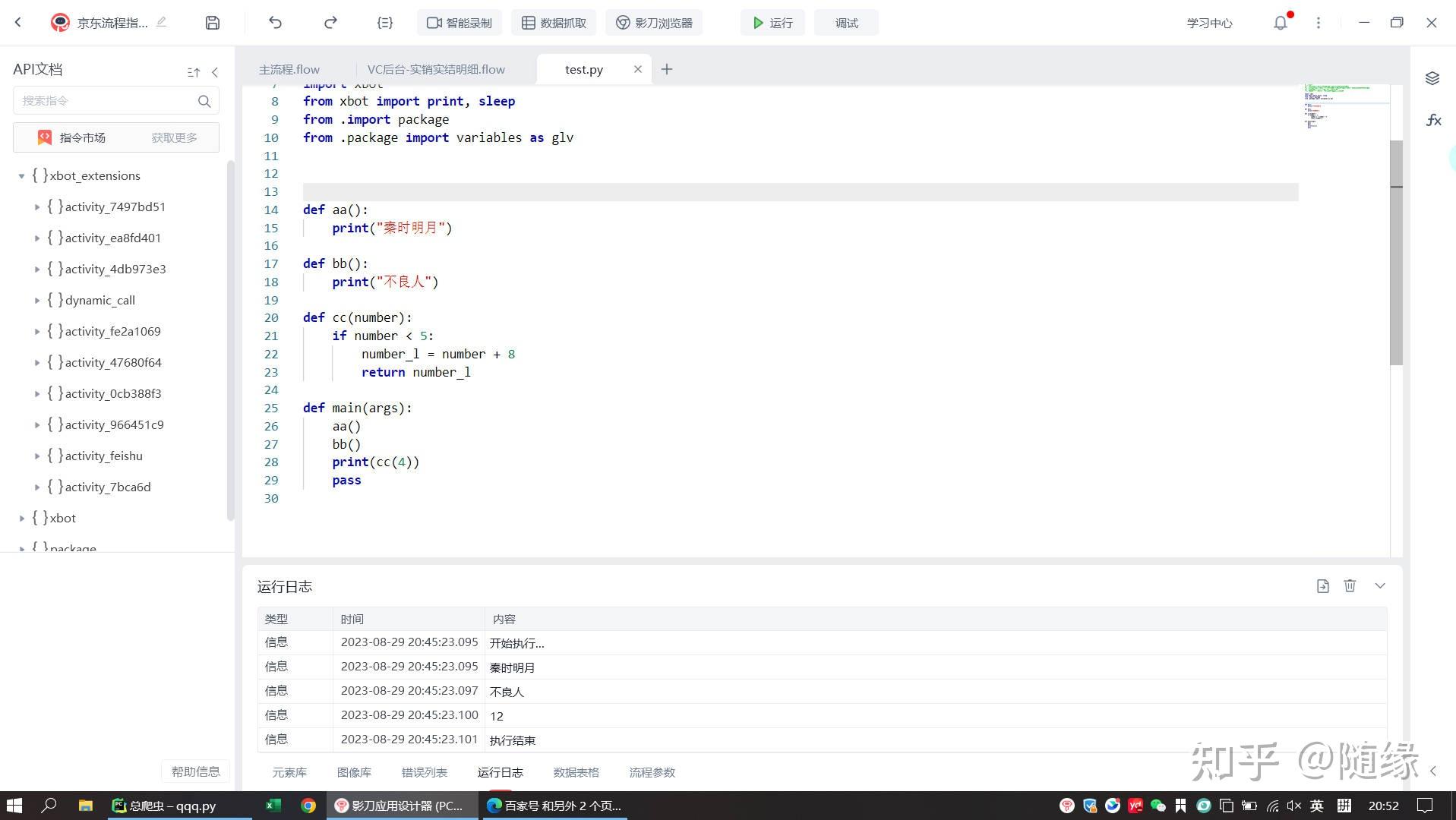Click the 帮助信息 button

[x=195, y=771]
